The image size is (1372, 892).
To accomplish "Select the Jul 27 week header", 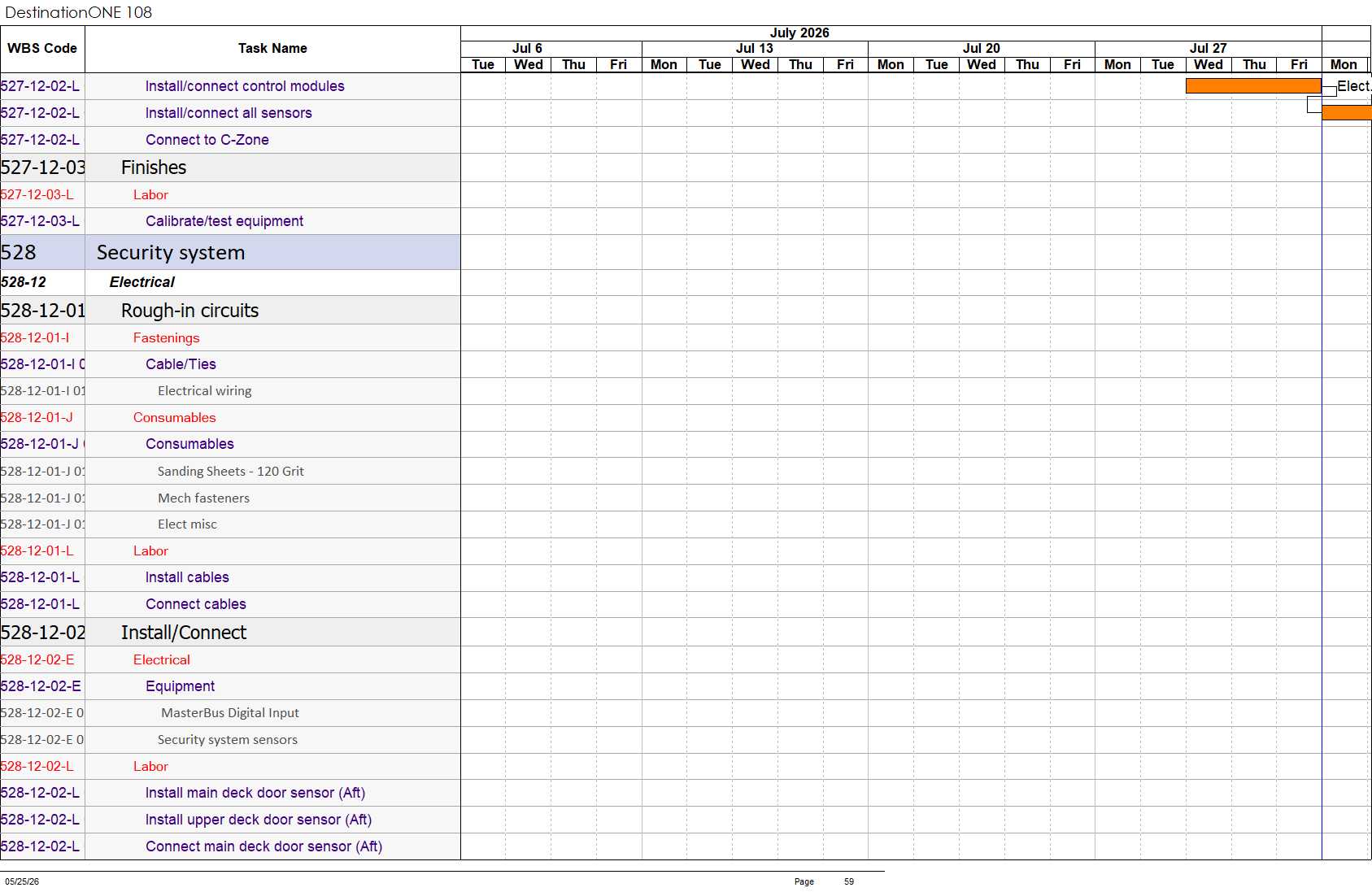I will click(x=1209, y=49).
